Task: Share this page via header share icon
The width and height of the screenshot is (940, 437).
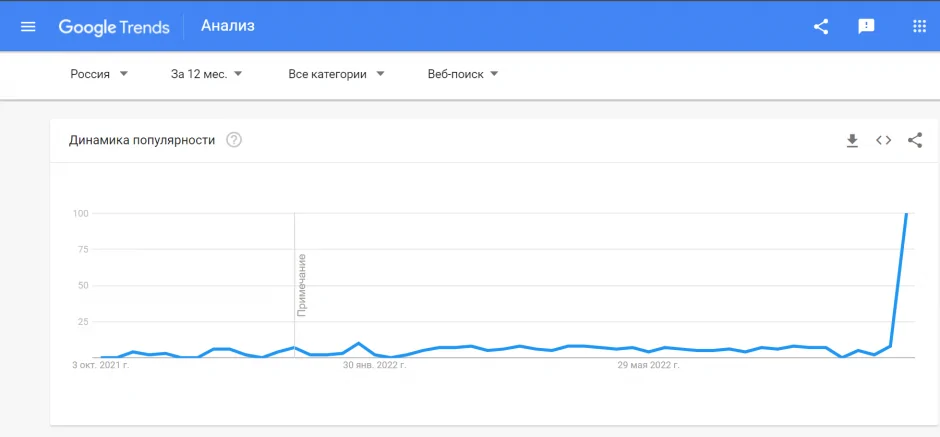Action: tap(821, 27)
